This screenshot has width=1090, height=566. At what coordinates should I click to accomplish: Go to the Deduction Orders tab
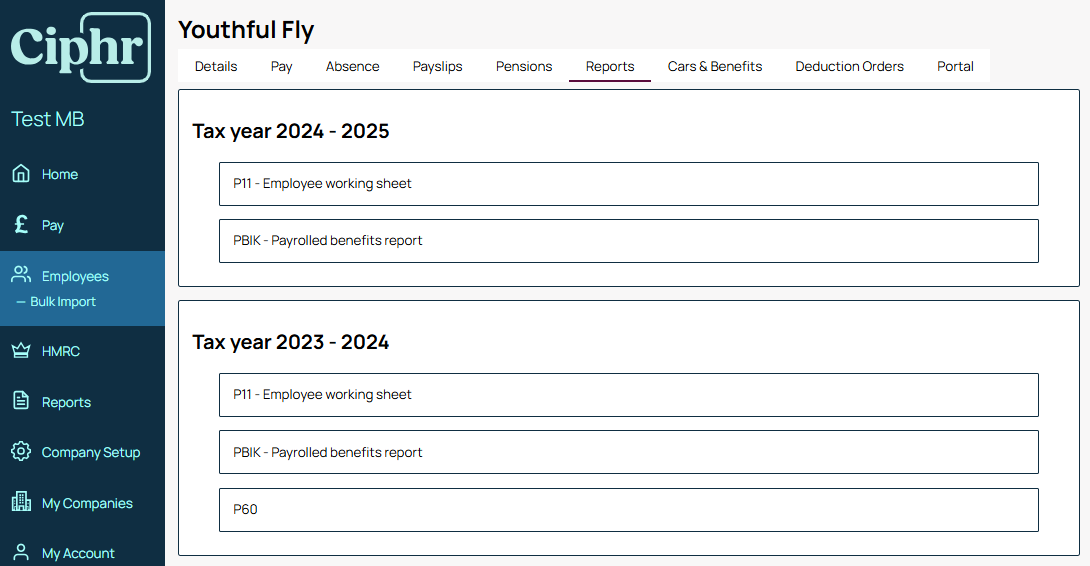coord(849,66)
